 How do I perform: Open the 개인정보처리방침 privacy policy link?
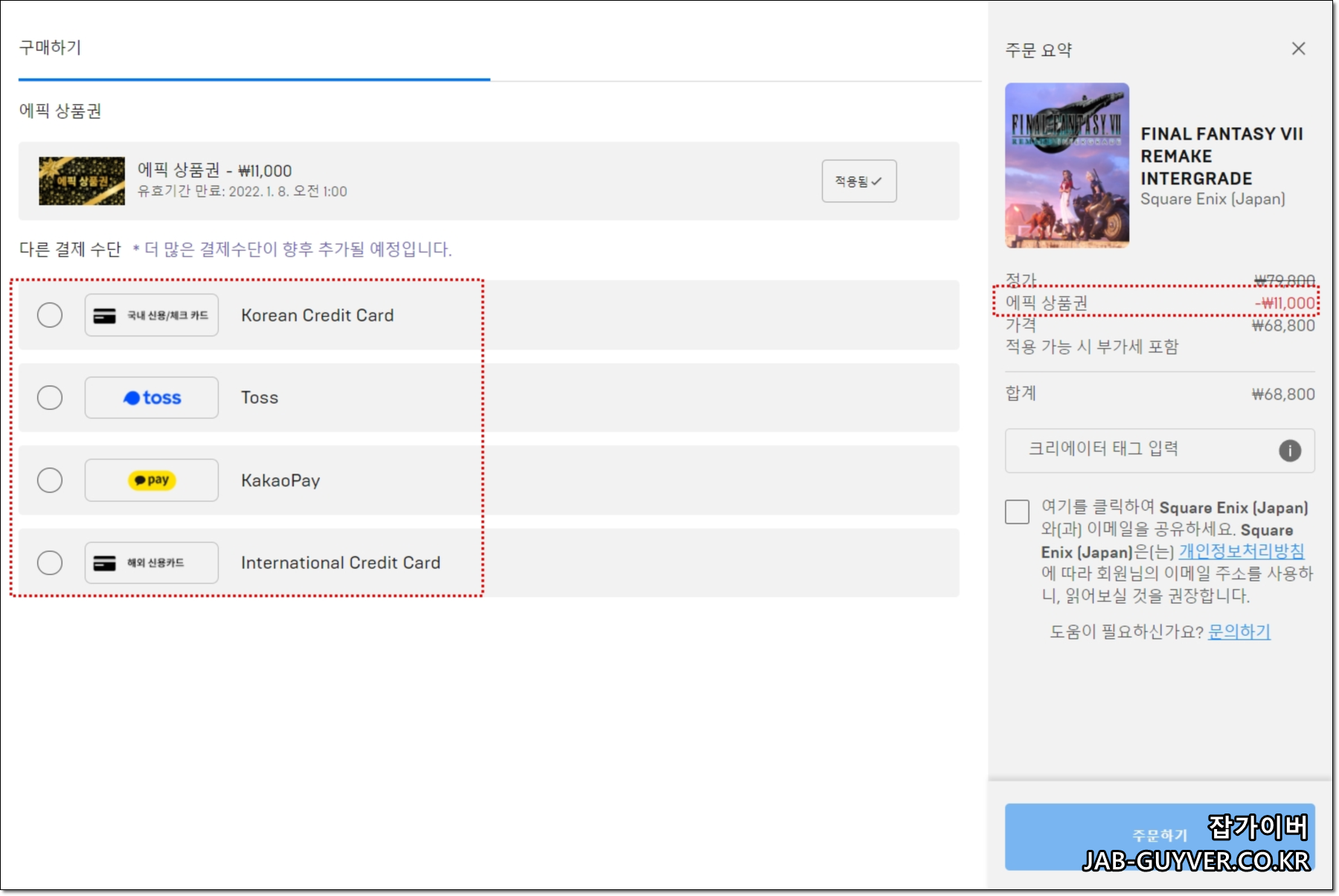click(1242, 551)
